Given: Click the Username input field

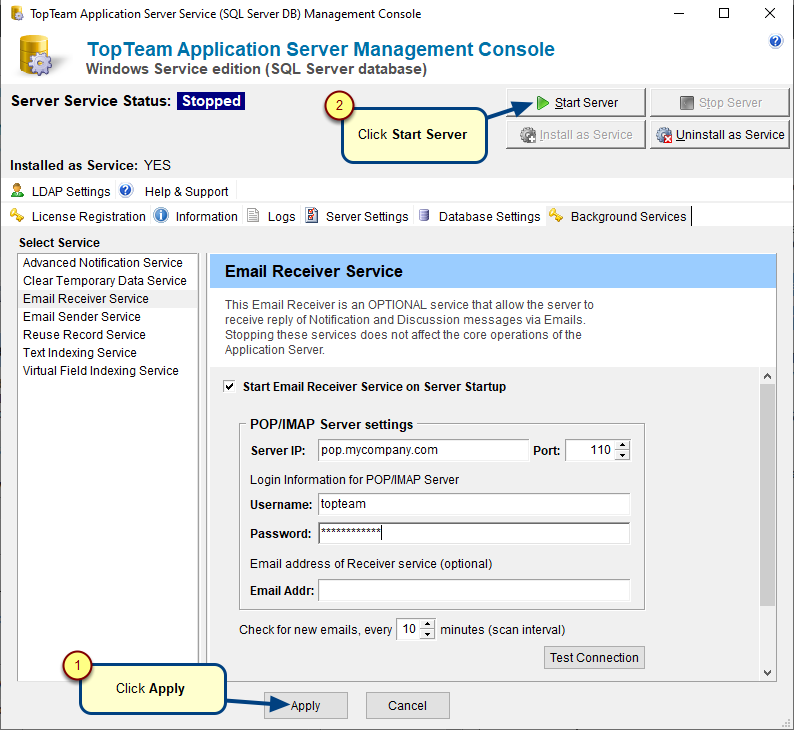Looking at the screenshot, I should [x=474, y=504].
